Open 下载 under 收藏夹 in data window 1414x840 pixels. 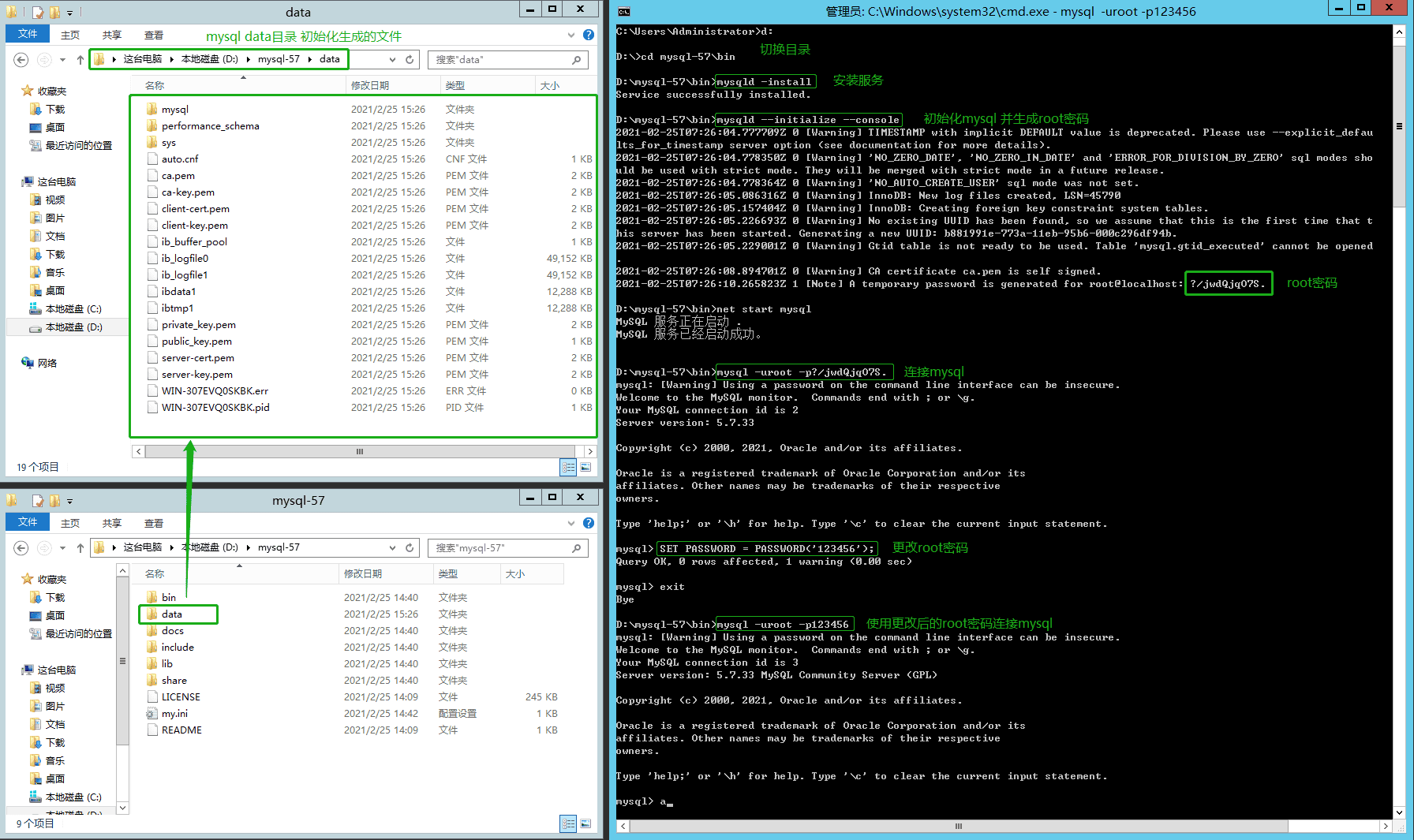coord(47,110)
